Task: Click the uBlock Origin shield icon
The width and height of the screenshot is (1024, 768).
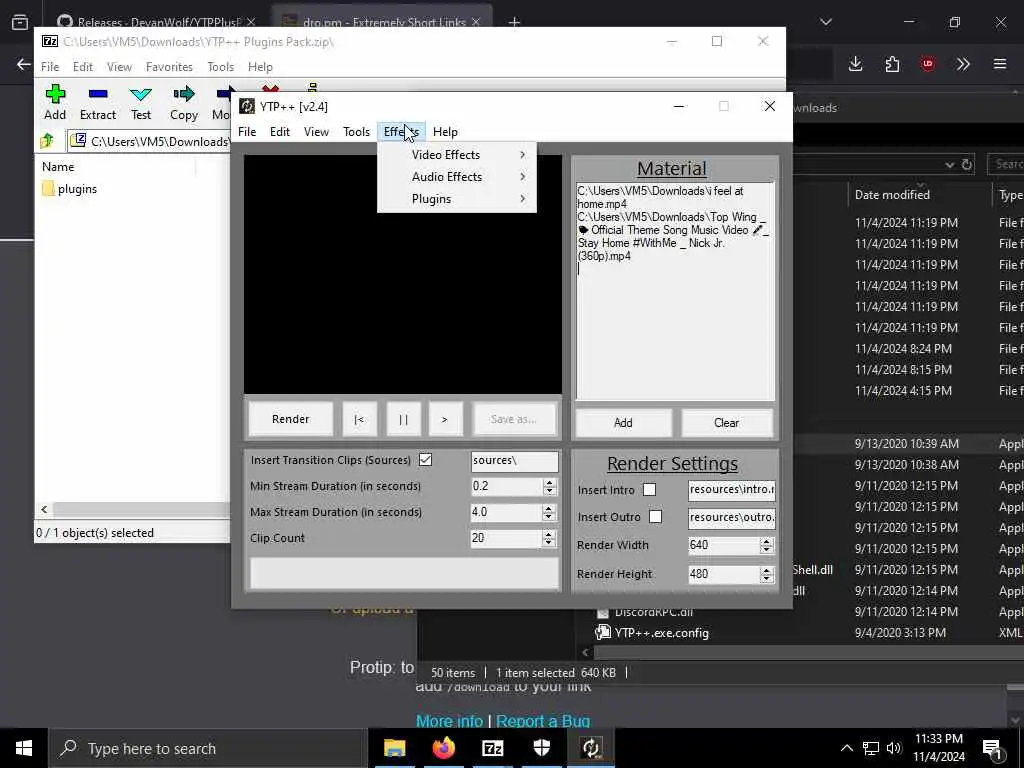Action: point(928,64)
